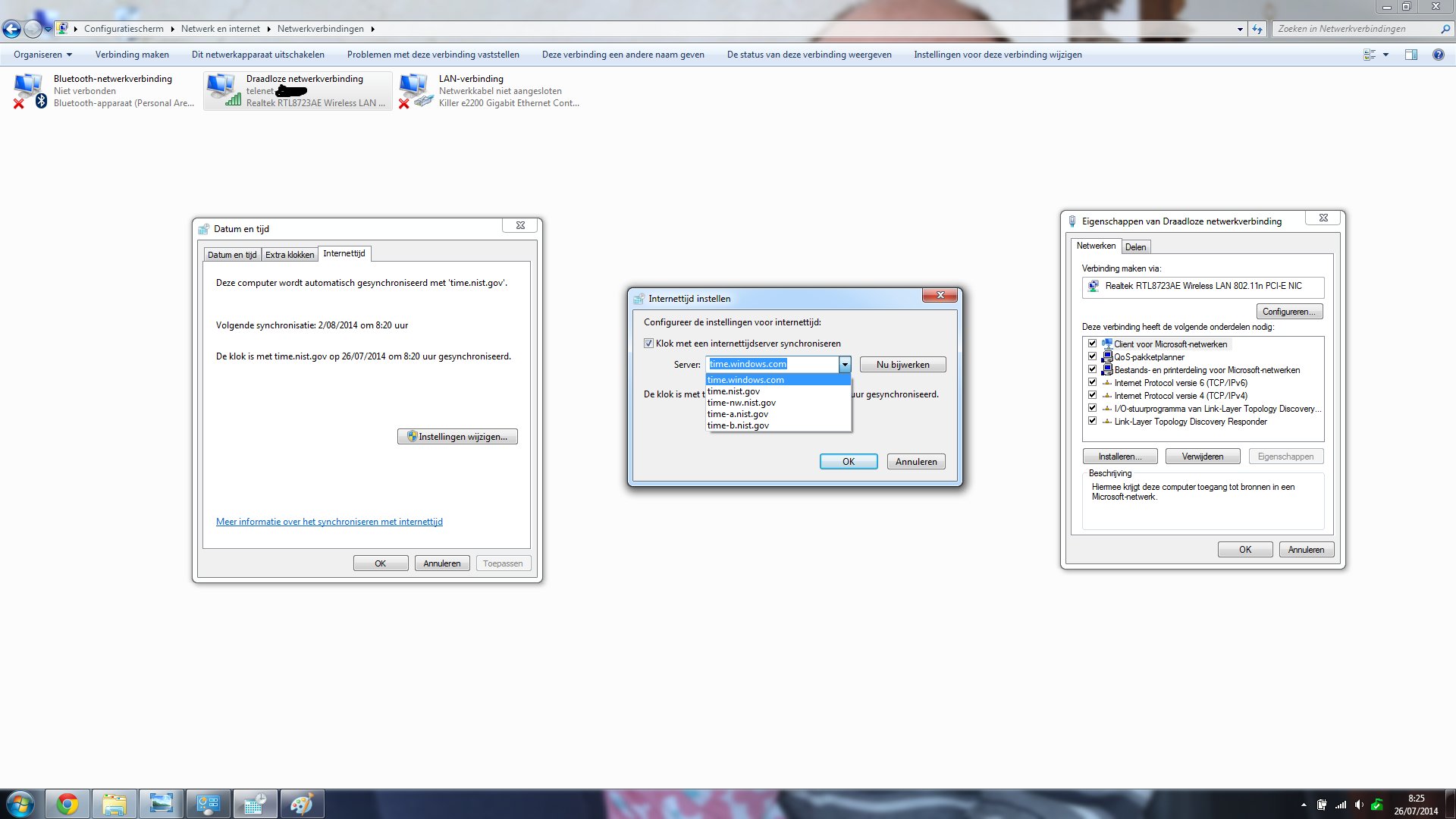Open Meer informatie over synchroniseren link
Viewport: 1456px width, 819px height.
329,522
